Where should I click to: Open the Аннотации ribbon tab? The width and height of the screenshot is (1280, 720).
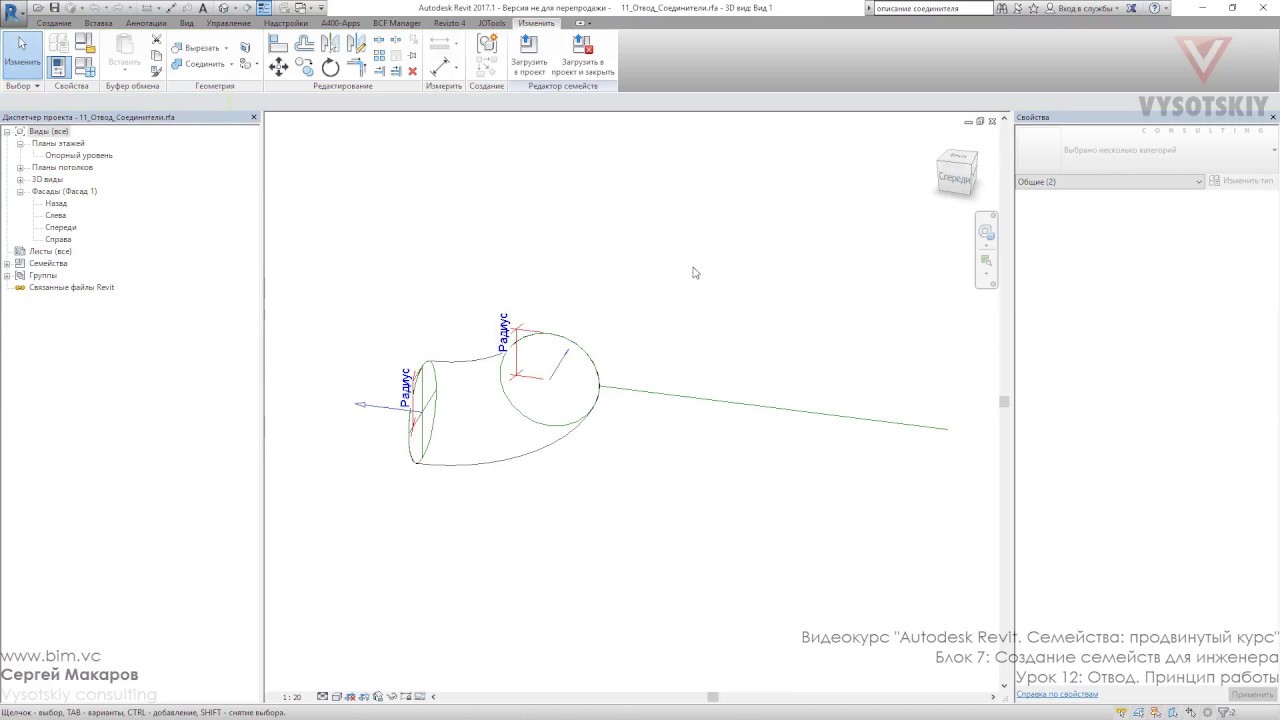click(146, 23)
